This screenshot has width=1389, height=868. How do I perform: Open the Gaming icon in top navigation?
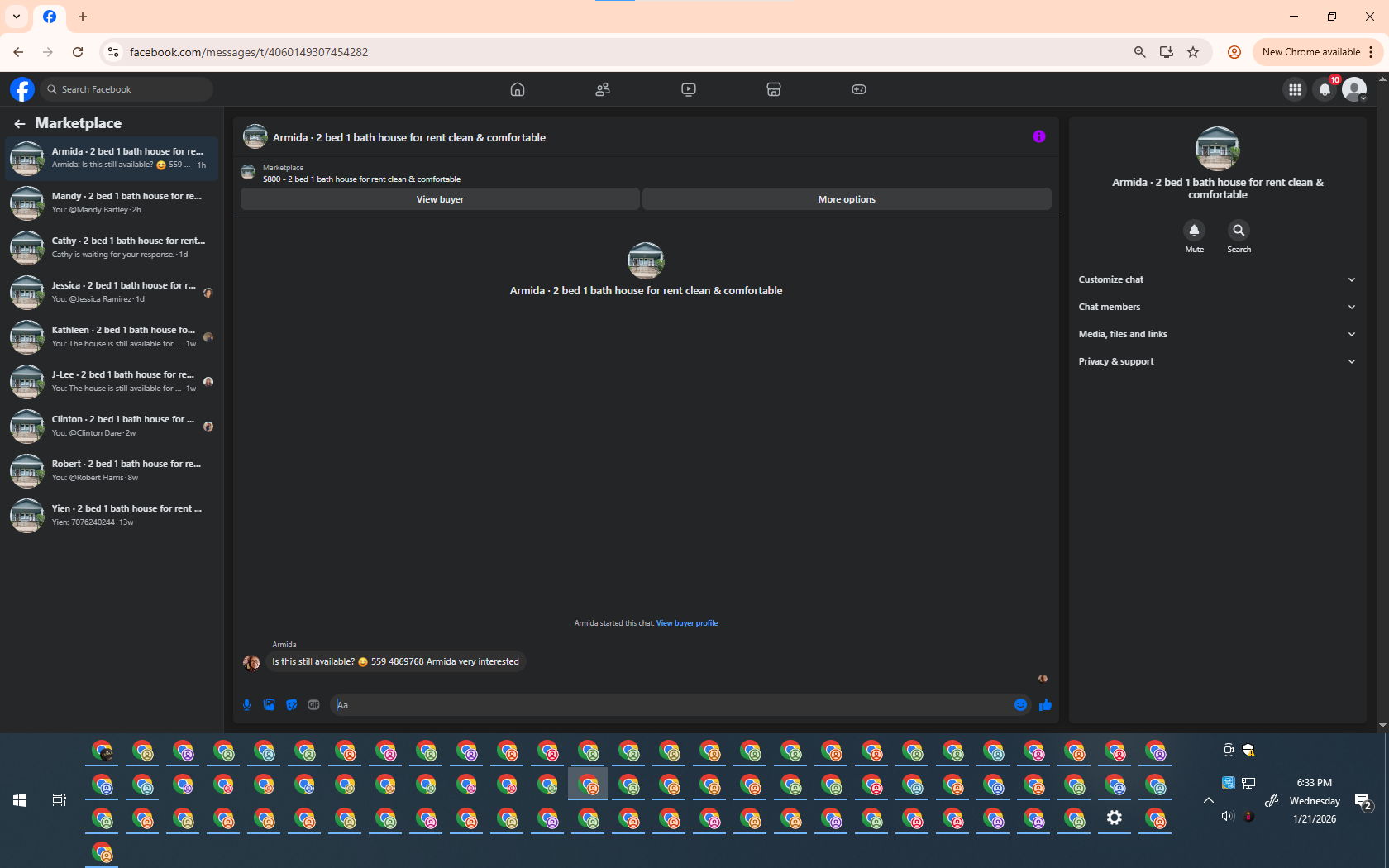point(859,89)
